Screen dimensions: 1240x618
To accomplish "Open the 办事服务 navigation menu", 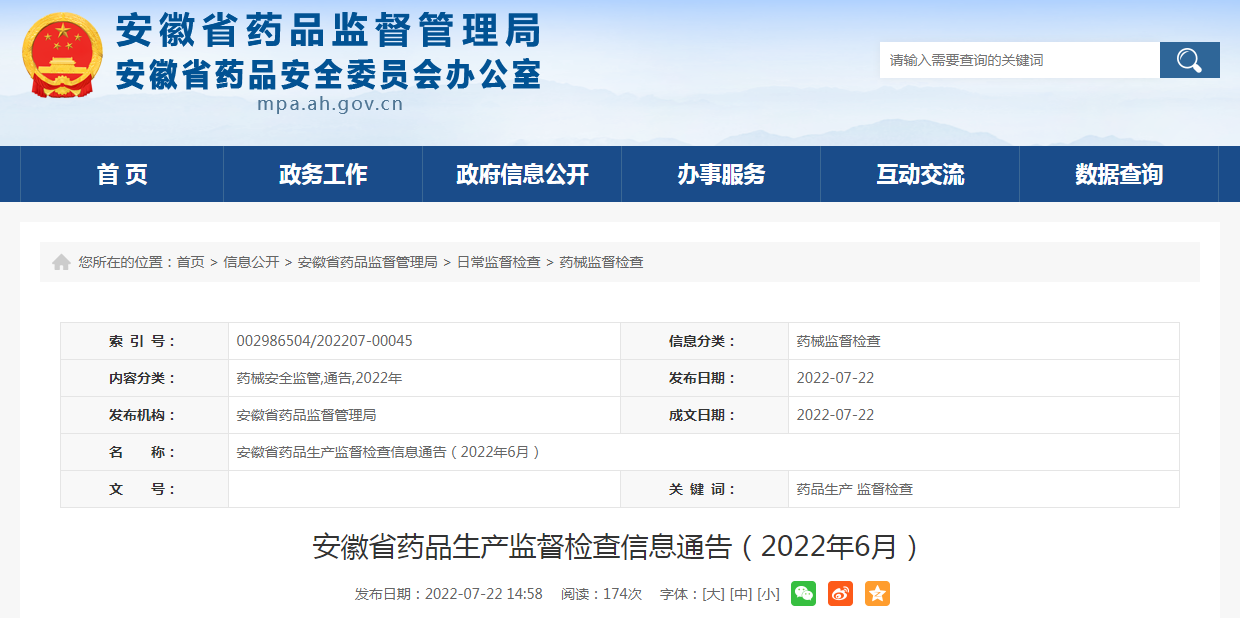I will 721,174.
